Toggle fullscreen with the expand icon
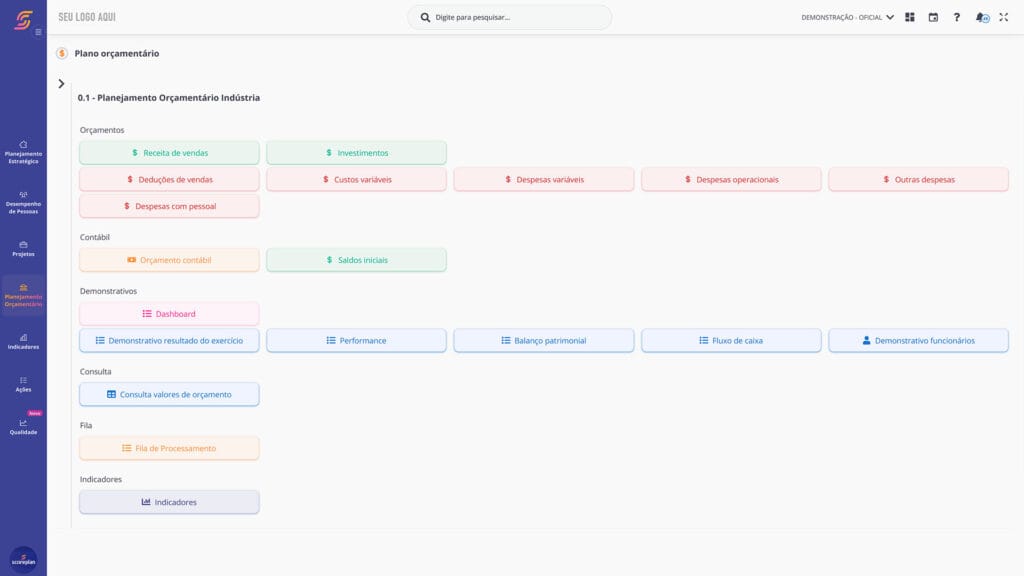The image size is (1024, 576). (1004, 18)
